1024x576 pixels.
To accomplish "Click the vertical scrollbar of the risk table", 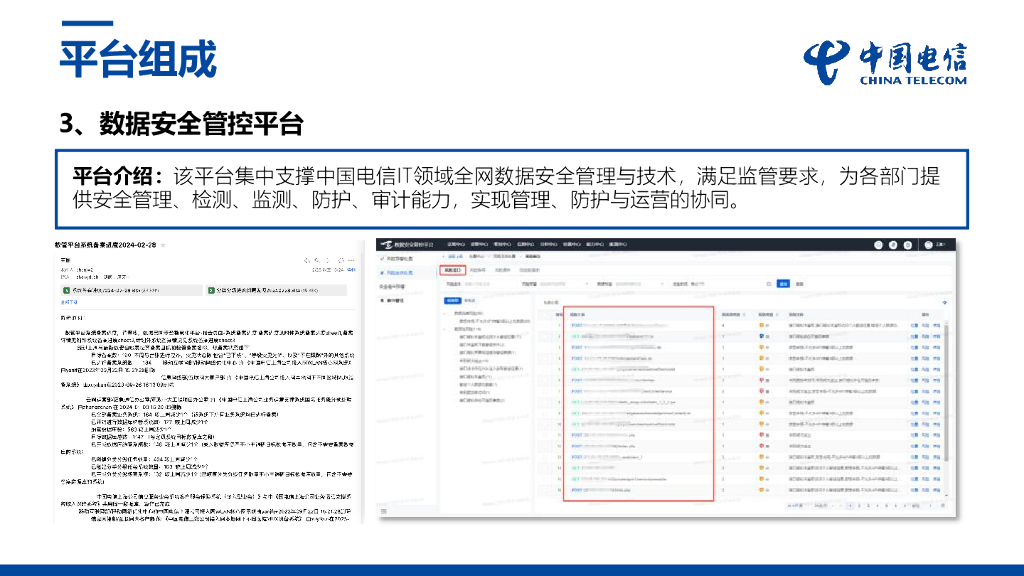I will pos(947,392).
